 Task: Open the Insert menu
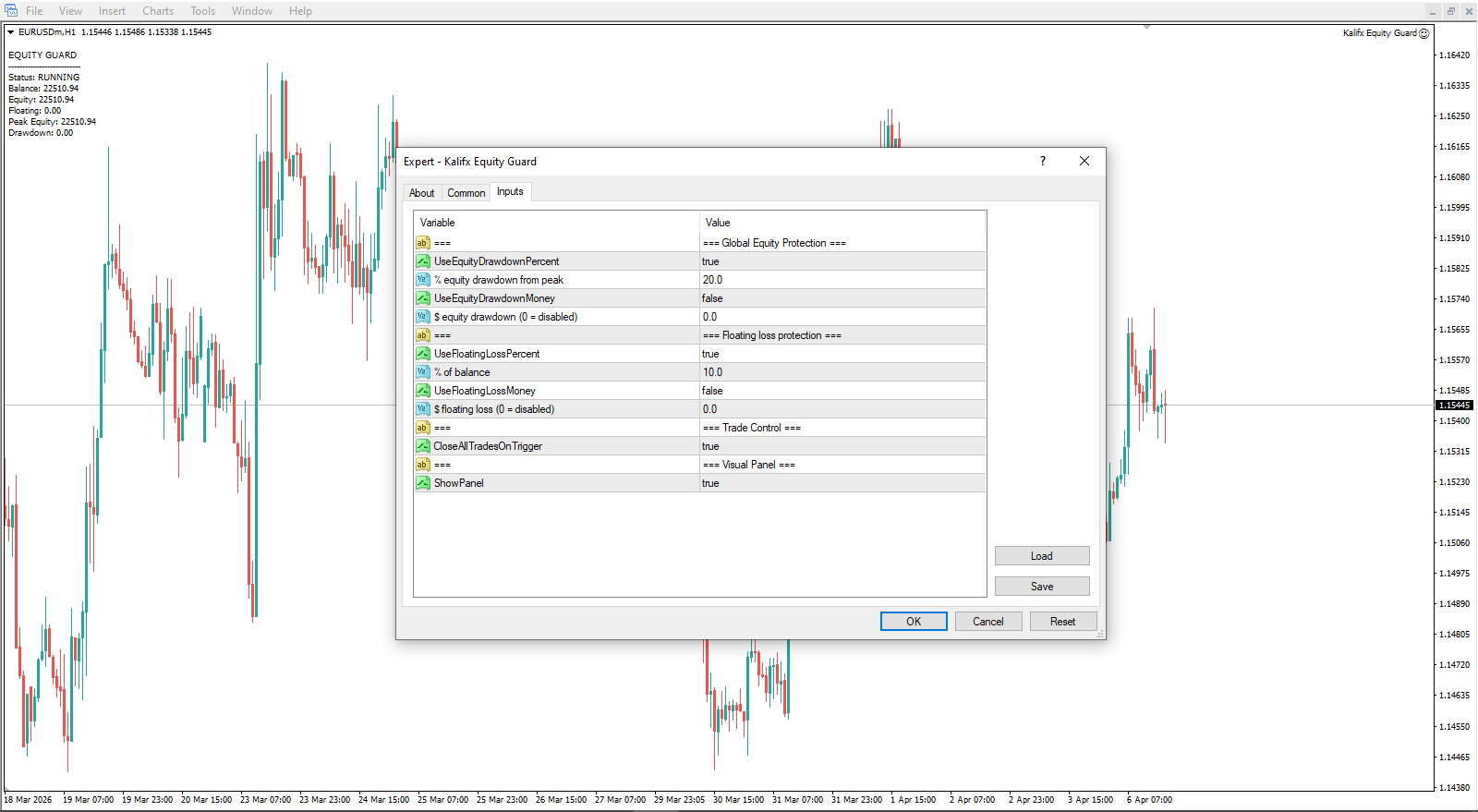112,11
